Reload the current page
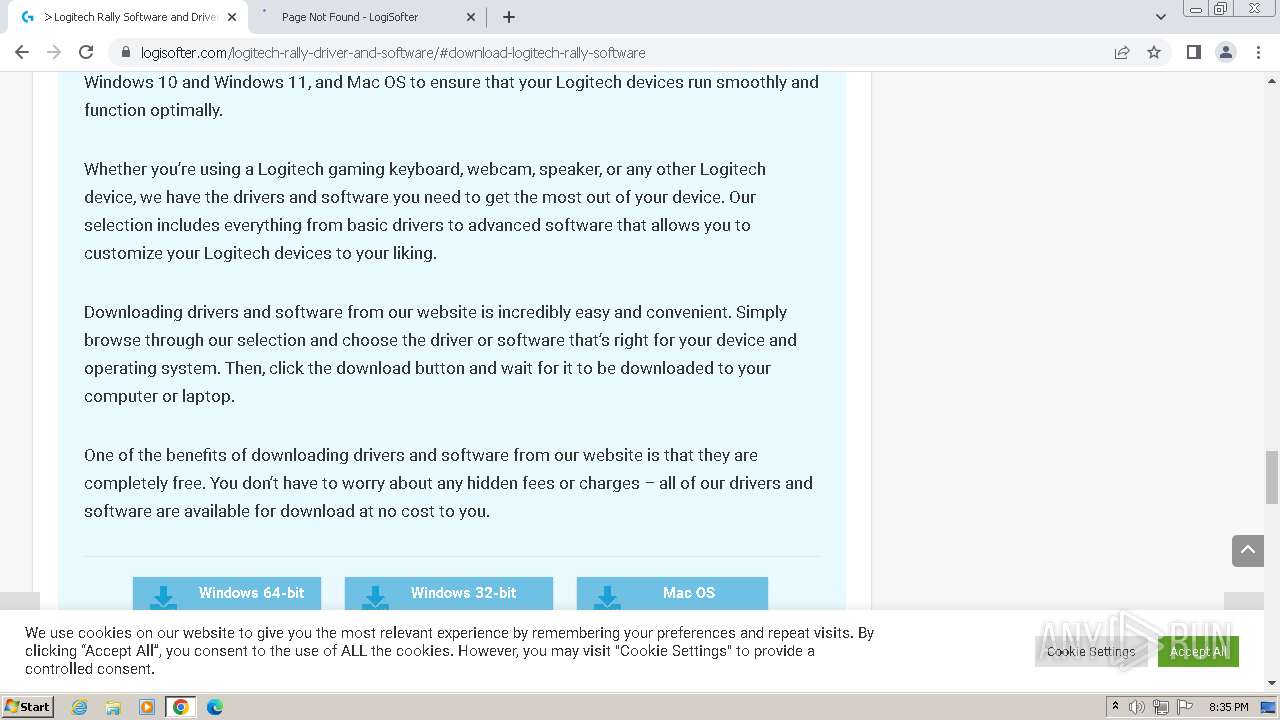Screen dimensions: 1280x720 (x=86, y=52)
